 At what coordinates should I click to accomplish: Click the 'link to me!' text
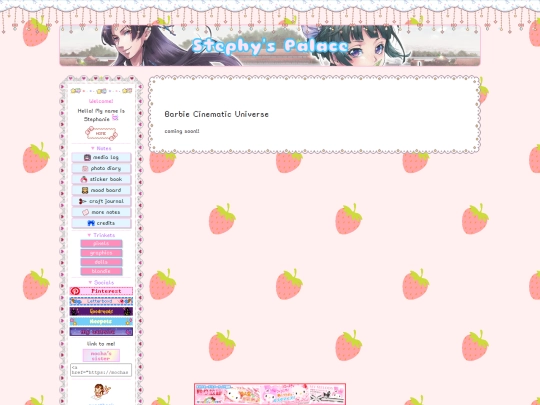101,344
